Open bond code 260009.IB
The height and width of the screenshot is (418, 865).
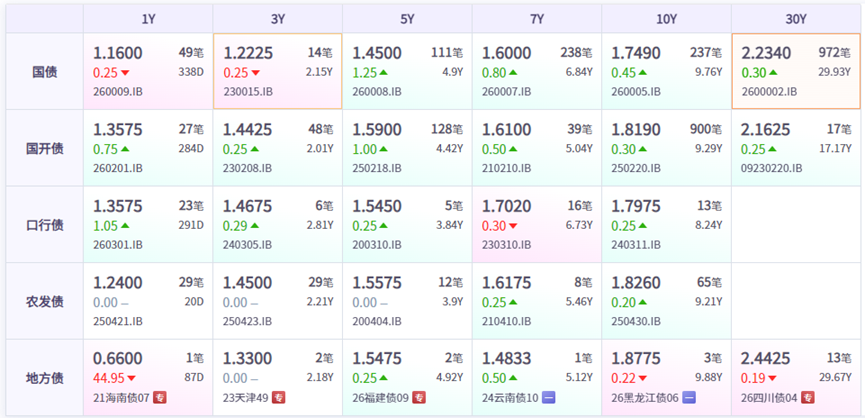tap(118, 92)
